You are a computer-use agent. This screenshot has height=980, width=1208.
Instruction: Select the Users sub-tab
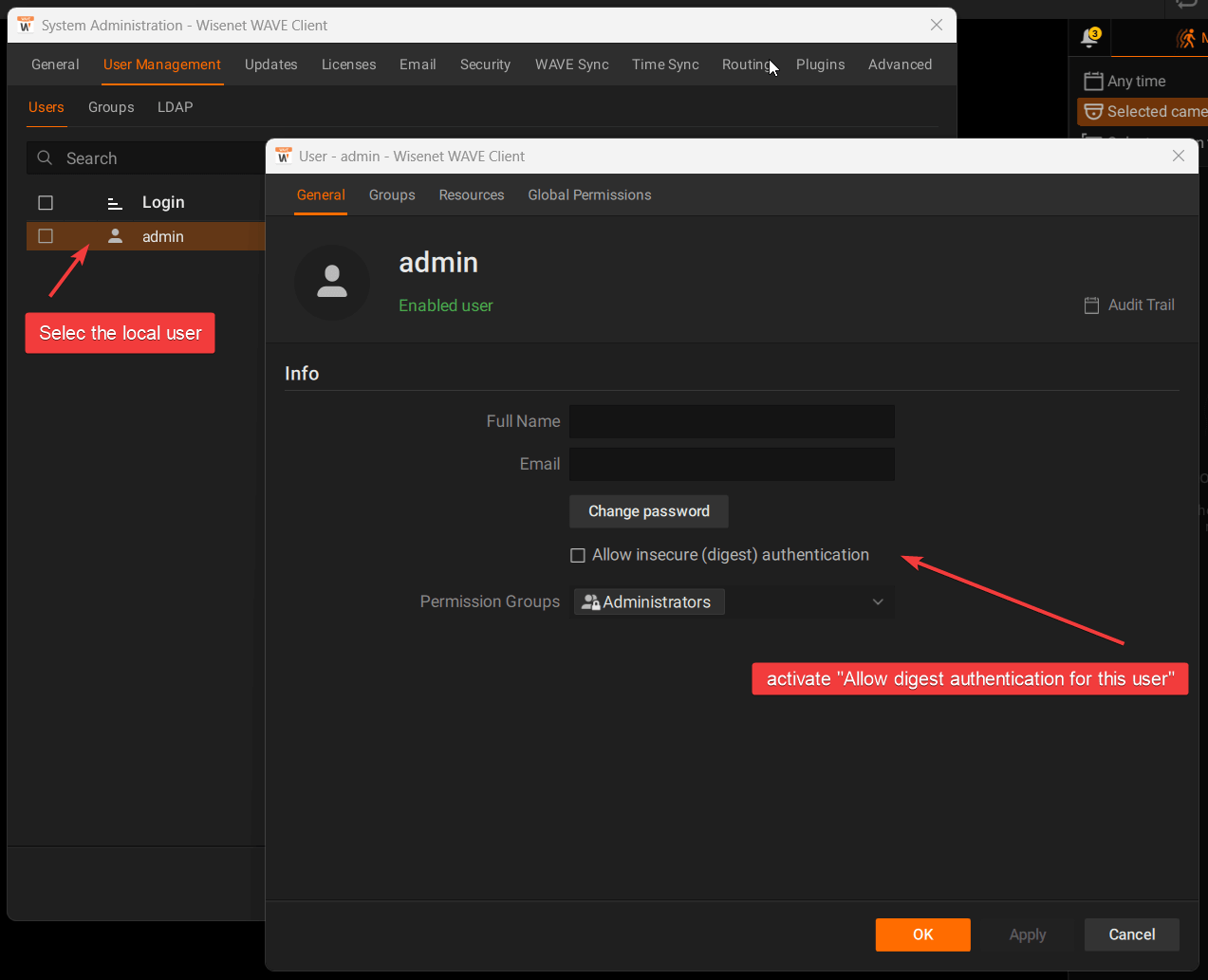[x=46, y=107]
